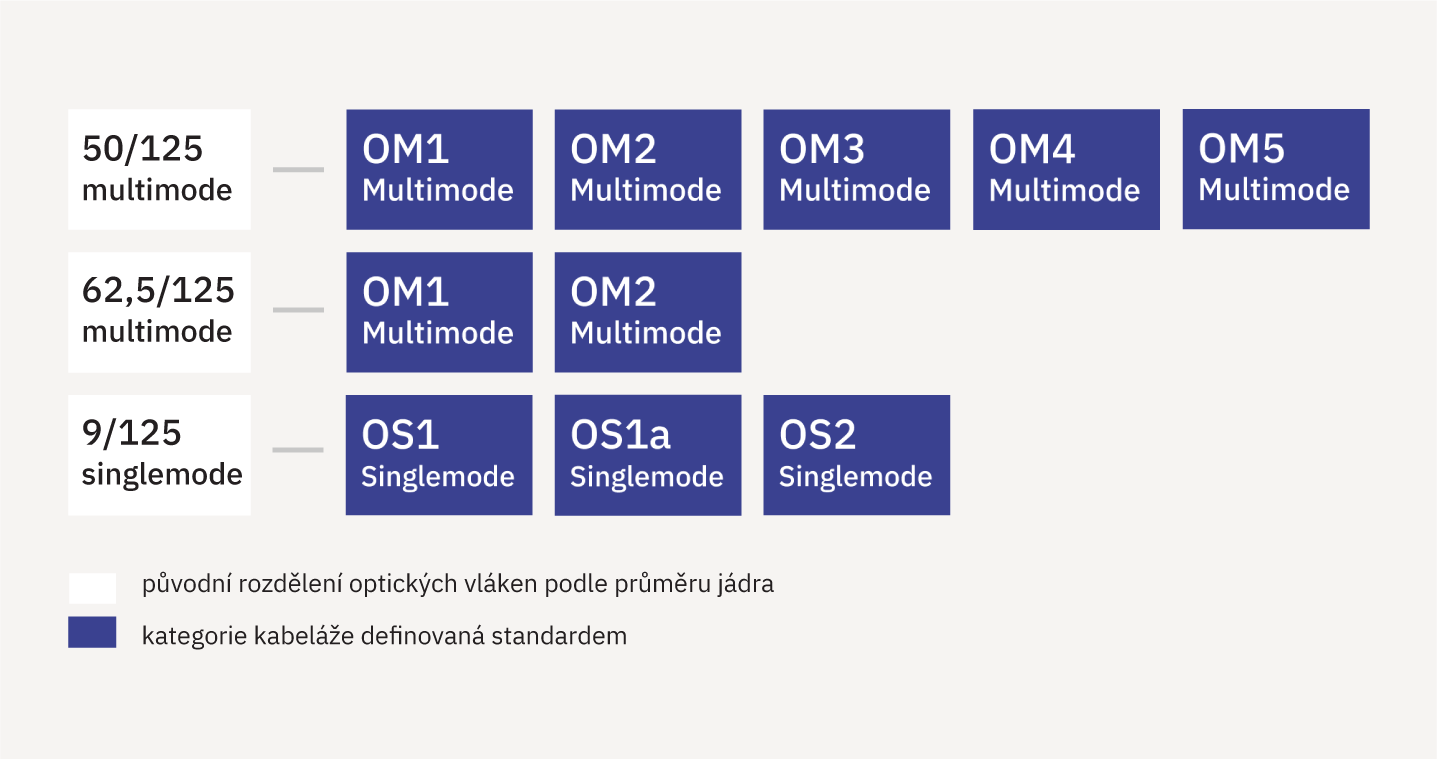
Task: Select the OM5 Multimode box
Action: 1275,169
